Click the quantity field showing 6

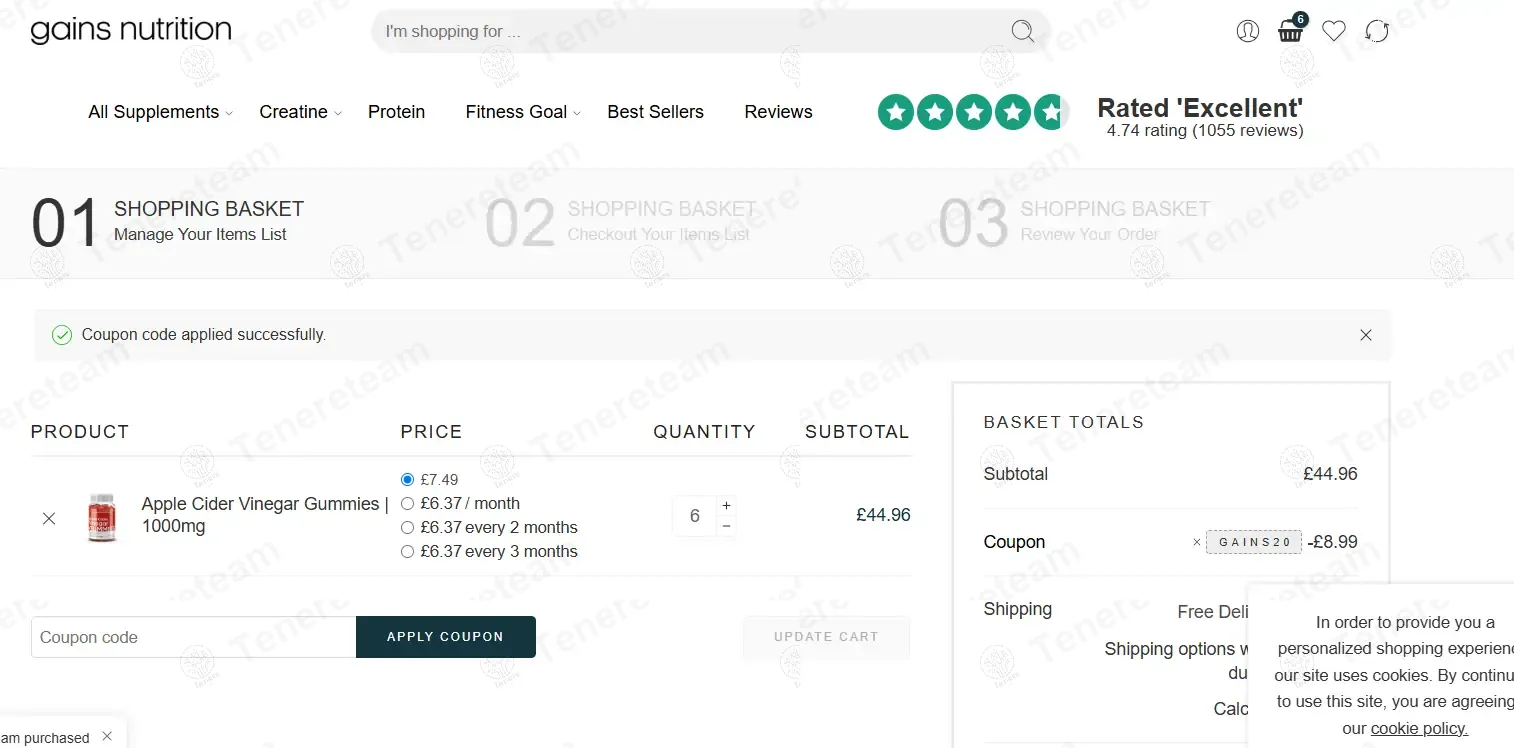pos(694,516)
